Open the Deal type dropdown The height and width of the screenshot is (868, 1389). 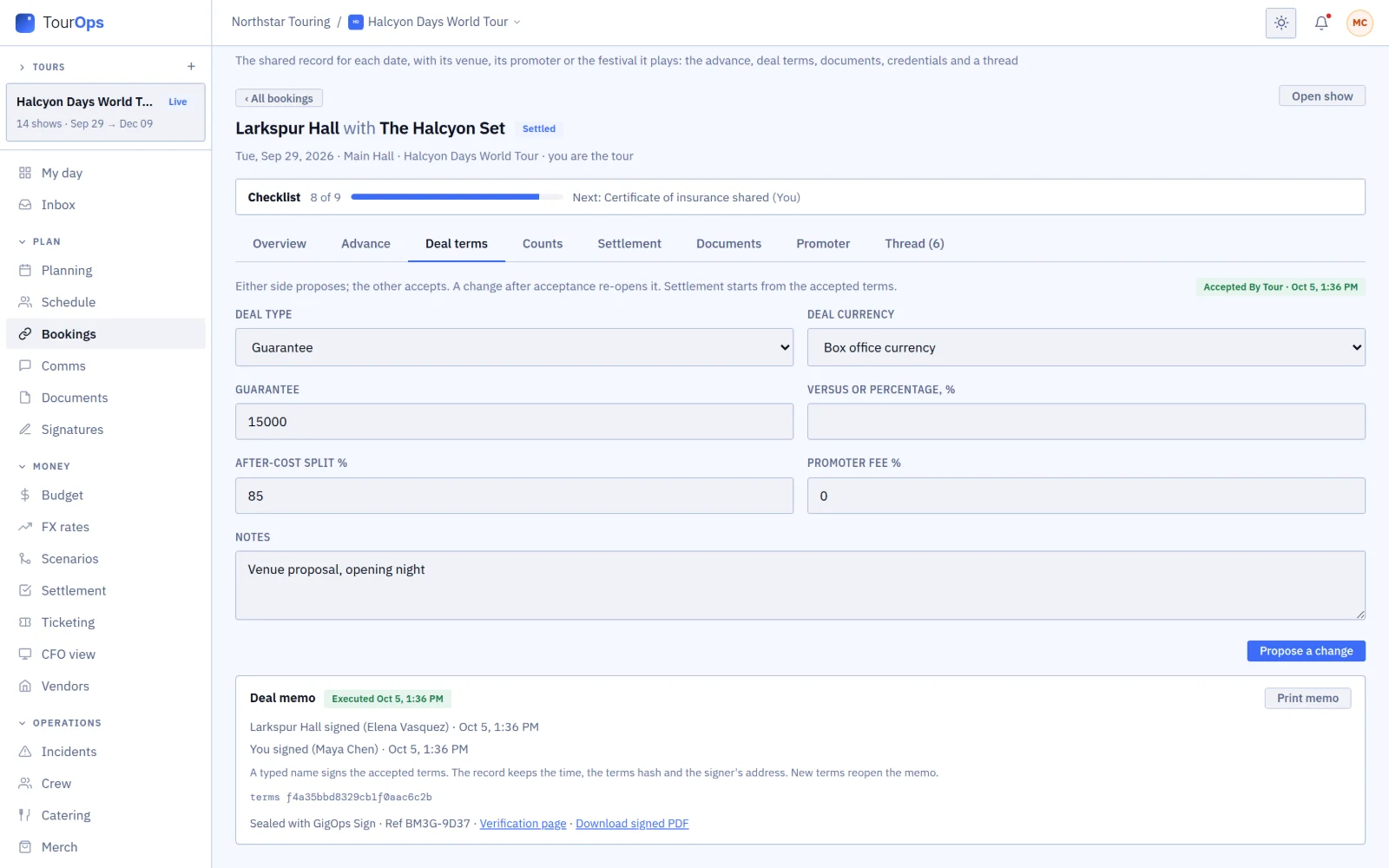514,347
